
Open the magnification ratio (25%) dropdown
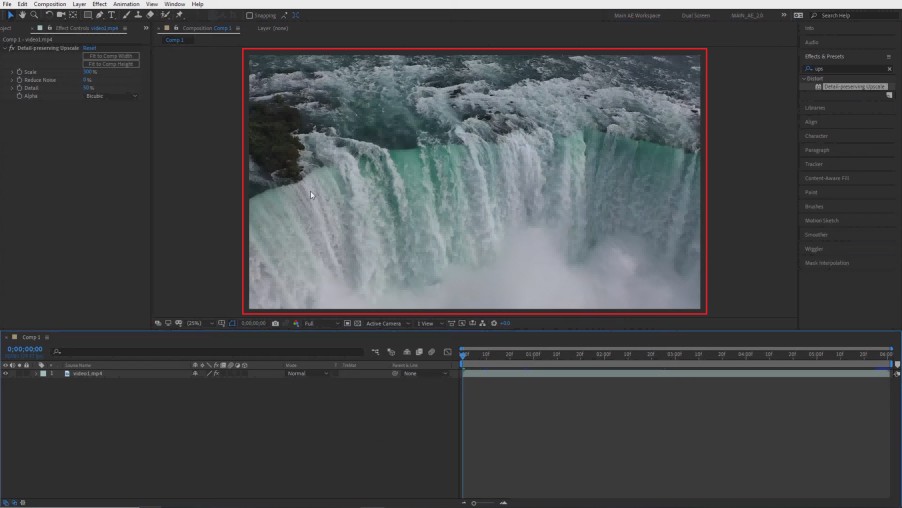[200, 323]
